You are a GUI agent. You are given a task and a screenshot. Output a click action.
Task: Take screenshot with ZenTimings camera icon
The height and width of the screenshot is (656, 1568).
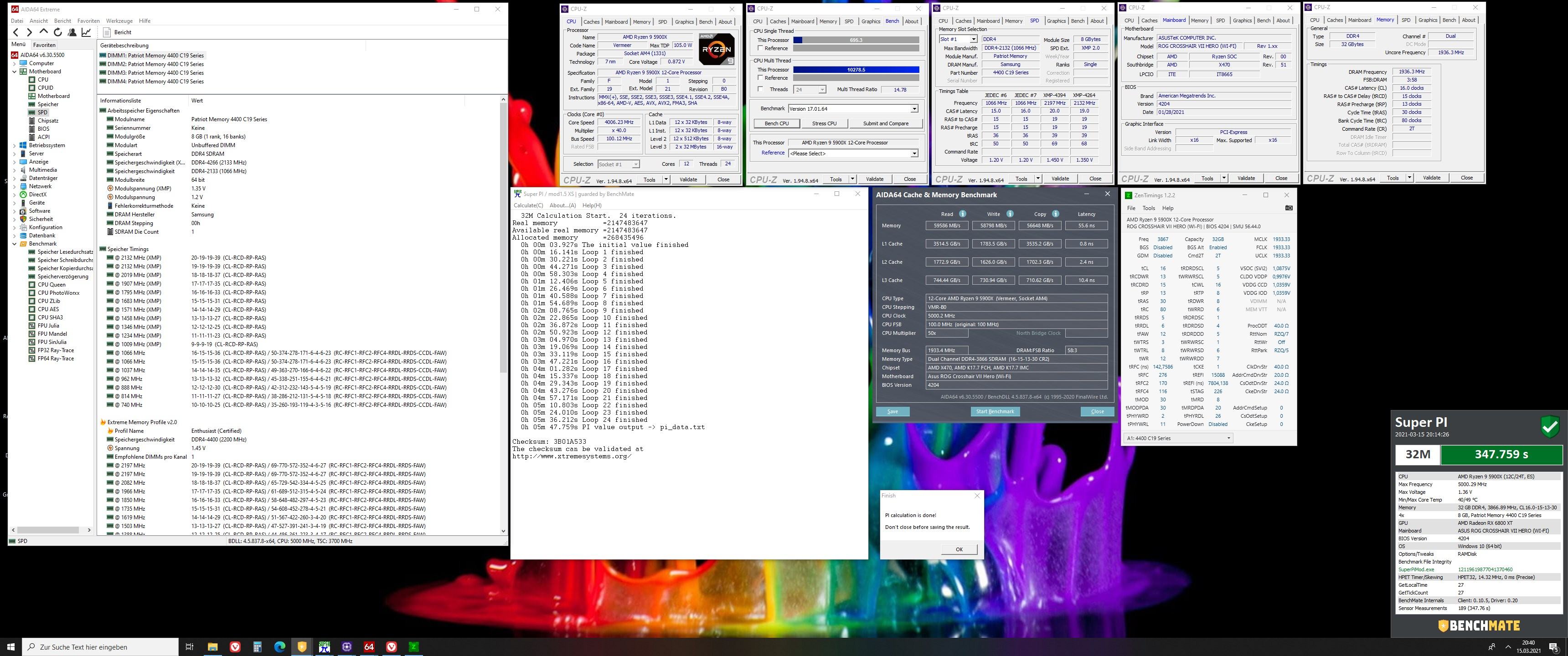1289,208
